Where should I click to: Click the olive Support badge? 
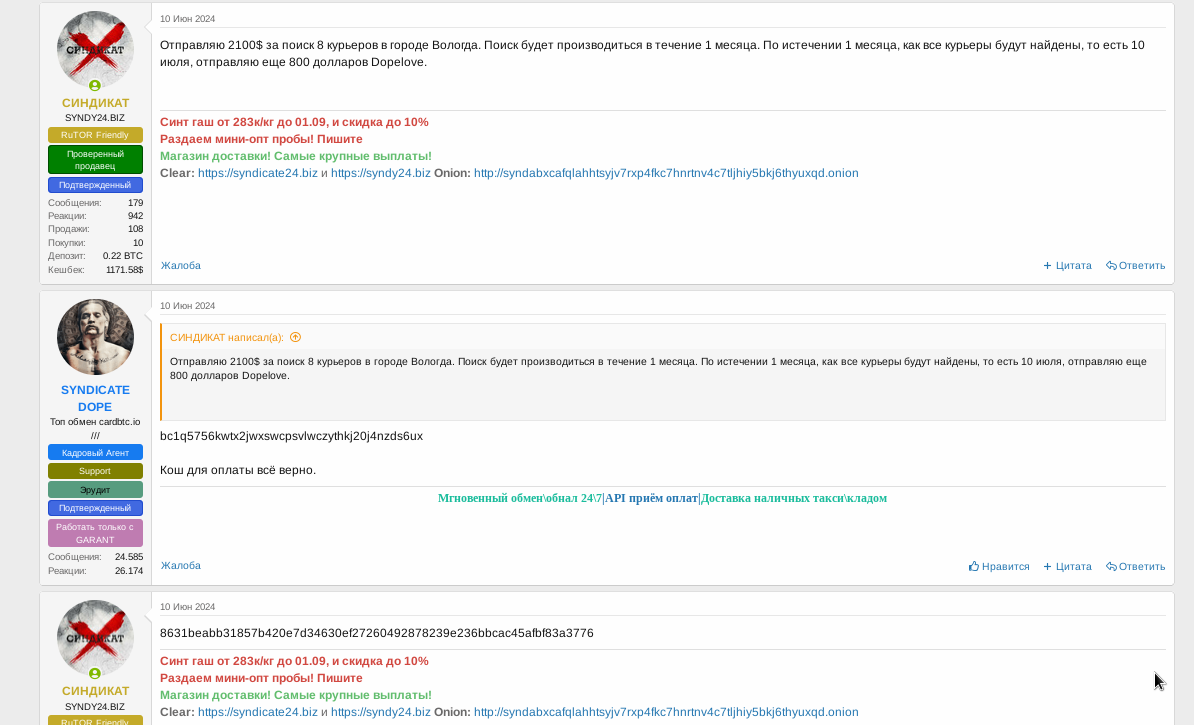[95, 471]
